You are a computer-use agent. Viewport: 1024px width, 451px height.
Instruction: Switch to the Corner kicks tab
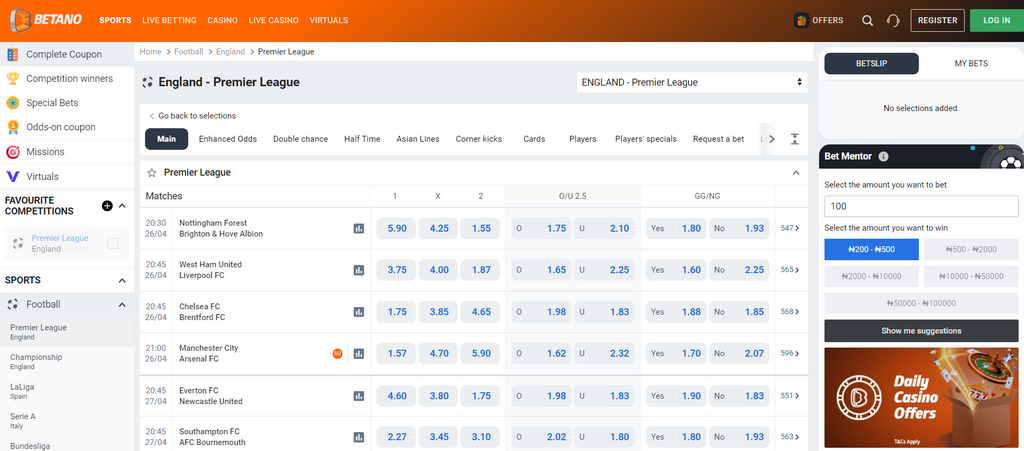(479, 139)
